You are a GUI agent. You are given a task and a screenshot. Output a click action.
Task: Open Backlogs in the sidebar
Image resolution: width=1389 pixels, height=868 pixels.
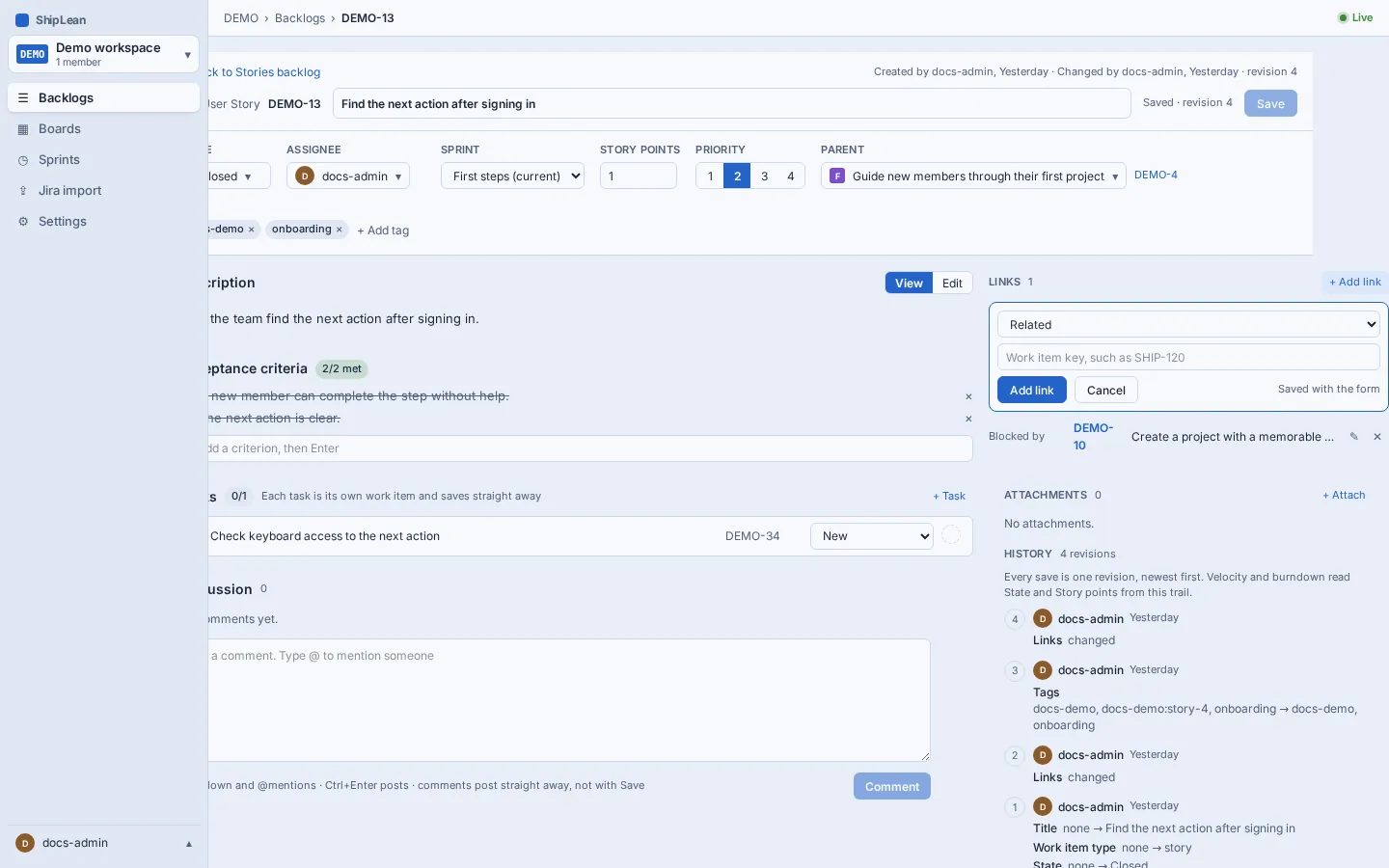(103, 98)
